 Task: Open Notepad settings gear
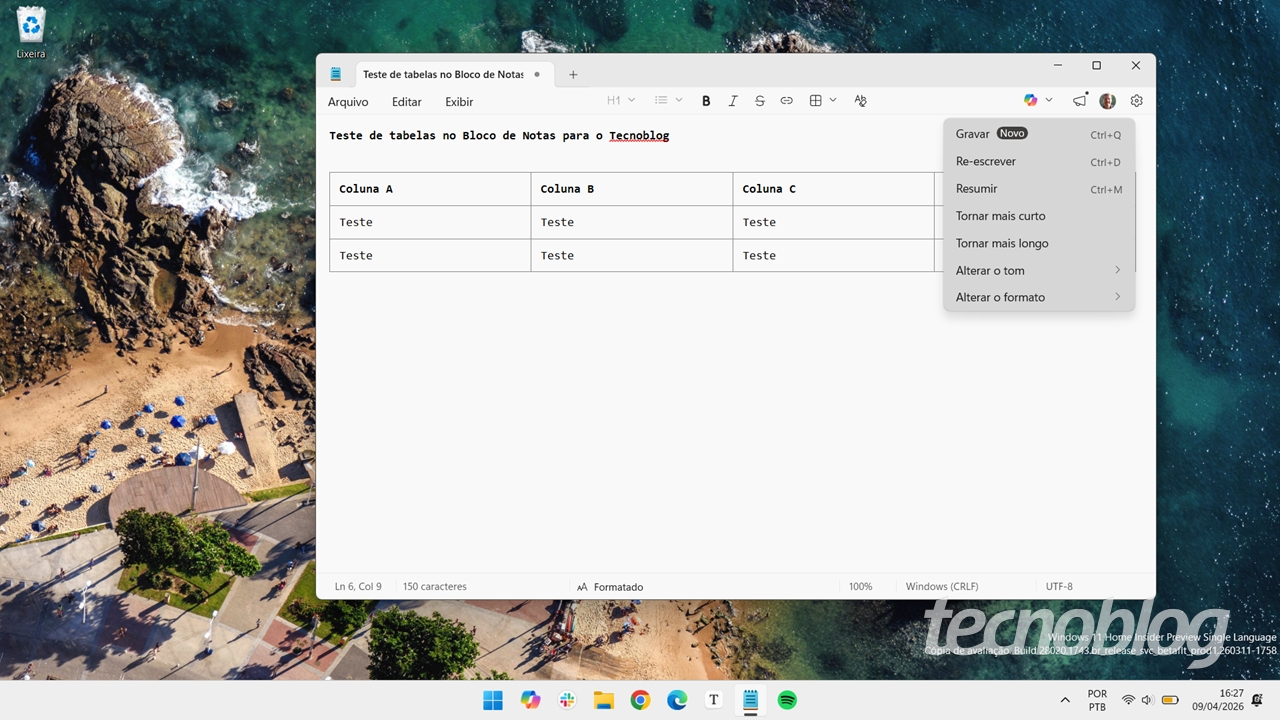click(1136, 100)
